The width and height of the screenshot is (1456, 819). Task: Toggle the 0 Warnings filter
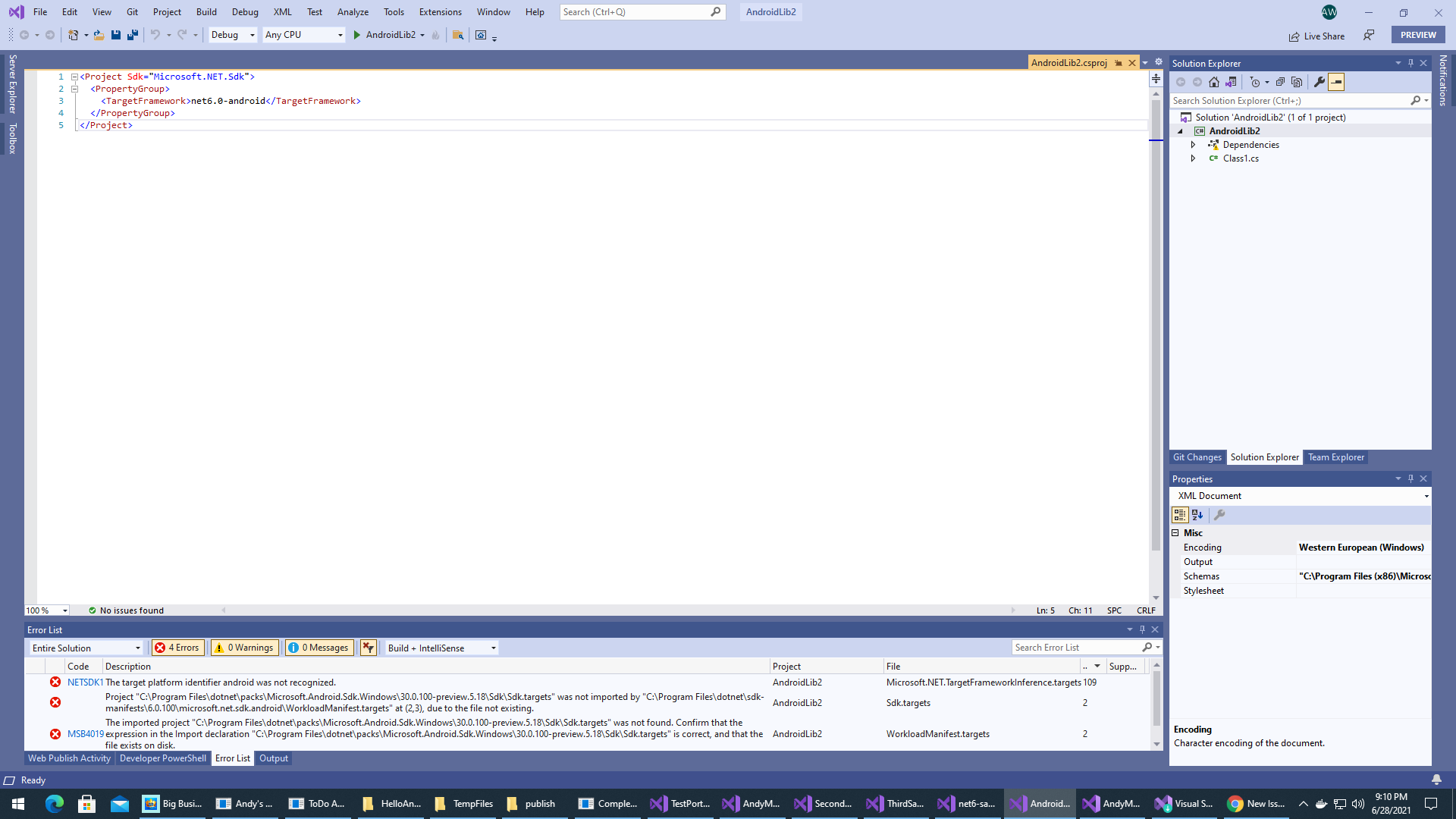coord(244,648)
